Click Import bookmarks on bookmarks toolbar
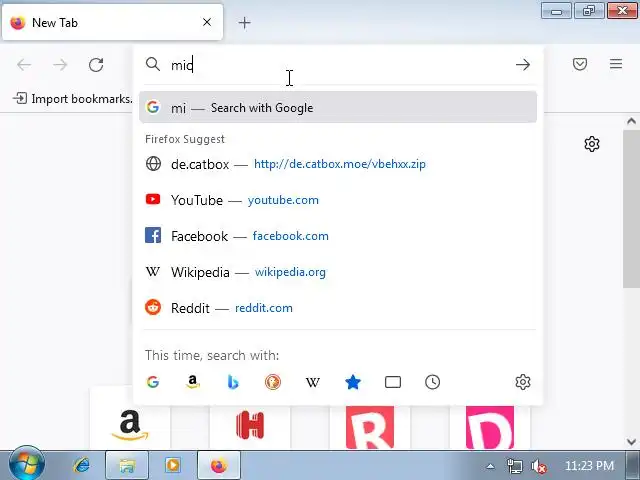Screen dimensions: 640x480 click(x=73, y=99)
